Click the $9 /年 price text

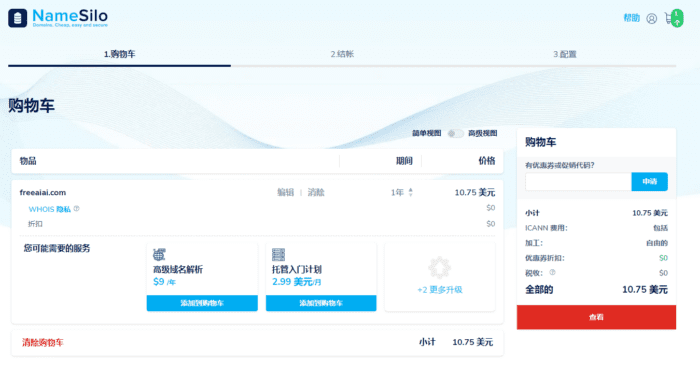pos(164,282)
